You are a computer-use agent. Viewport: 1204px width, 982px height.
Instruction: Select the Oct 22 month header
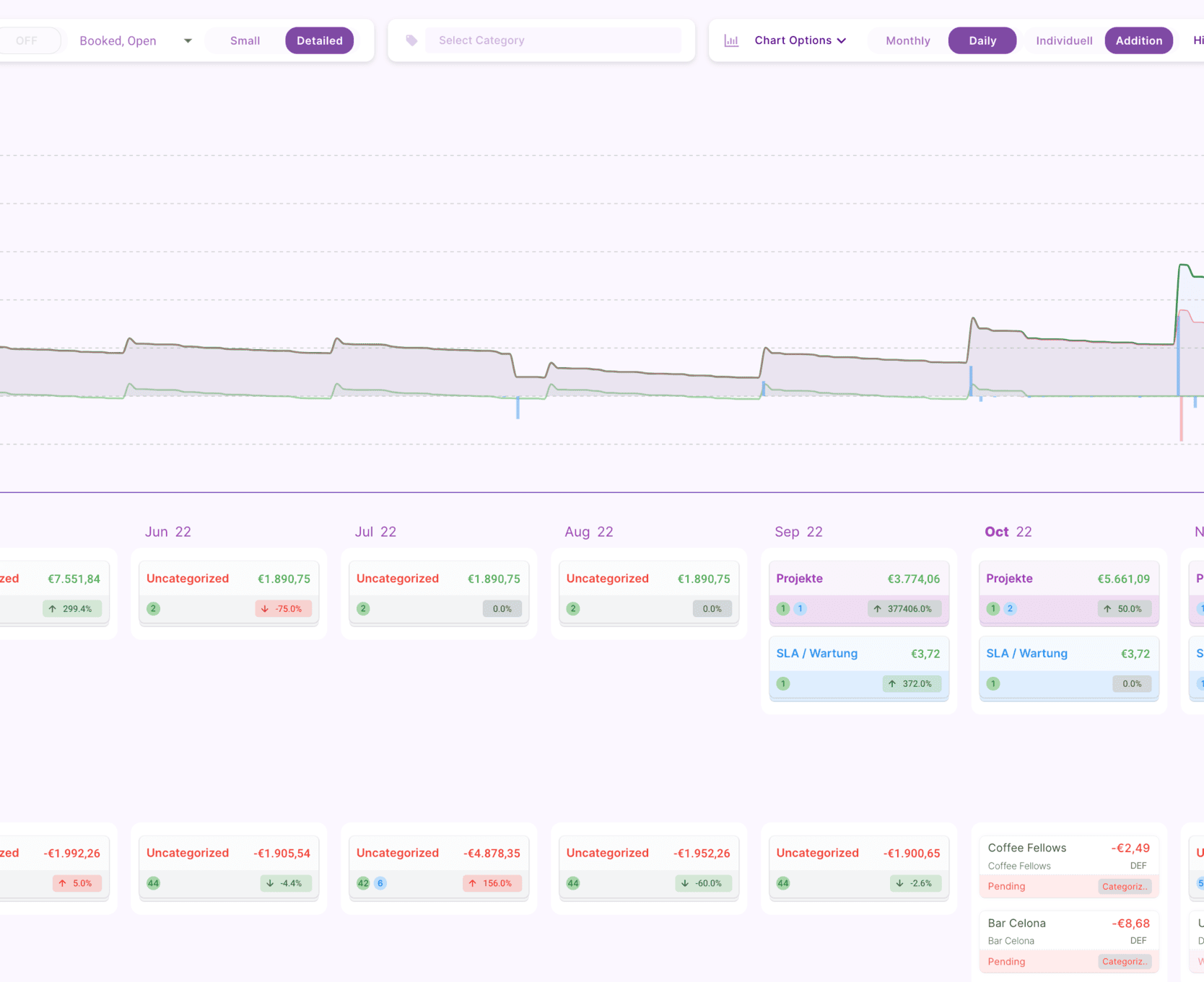(x=1008, y=532)
